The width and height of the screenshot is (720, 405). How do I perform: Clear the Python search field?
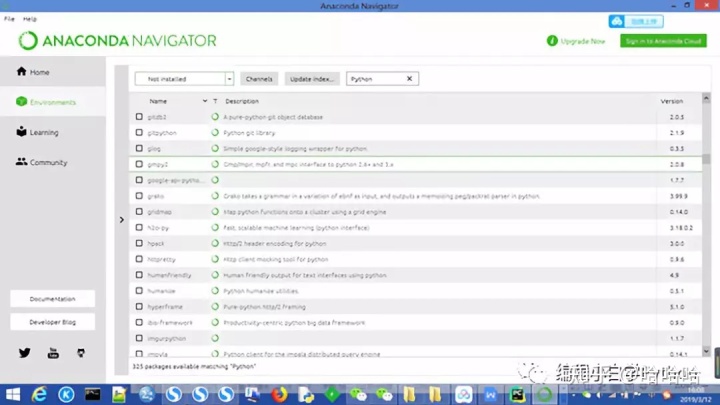pos(409,79)
